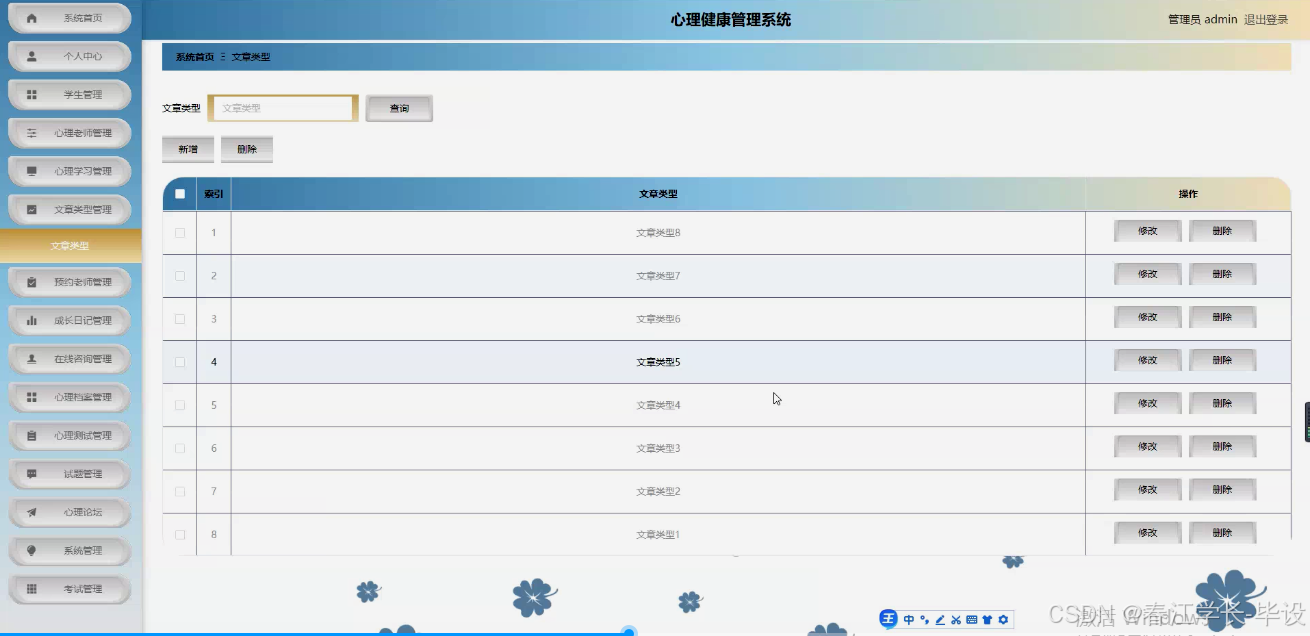
Task: Check the box for row 文章类型1
Action: (180, 534)
